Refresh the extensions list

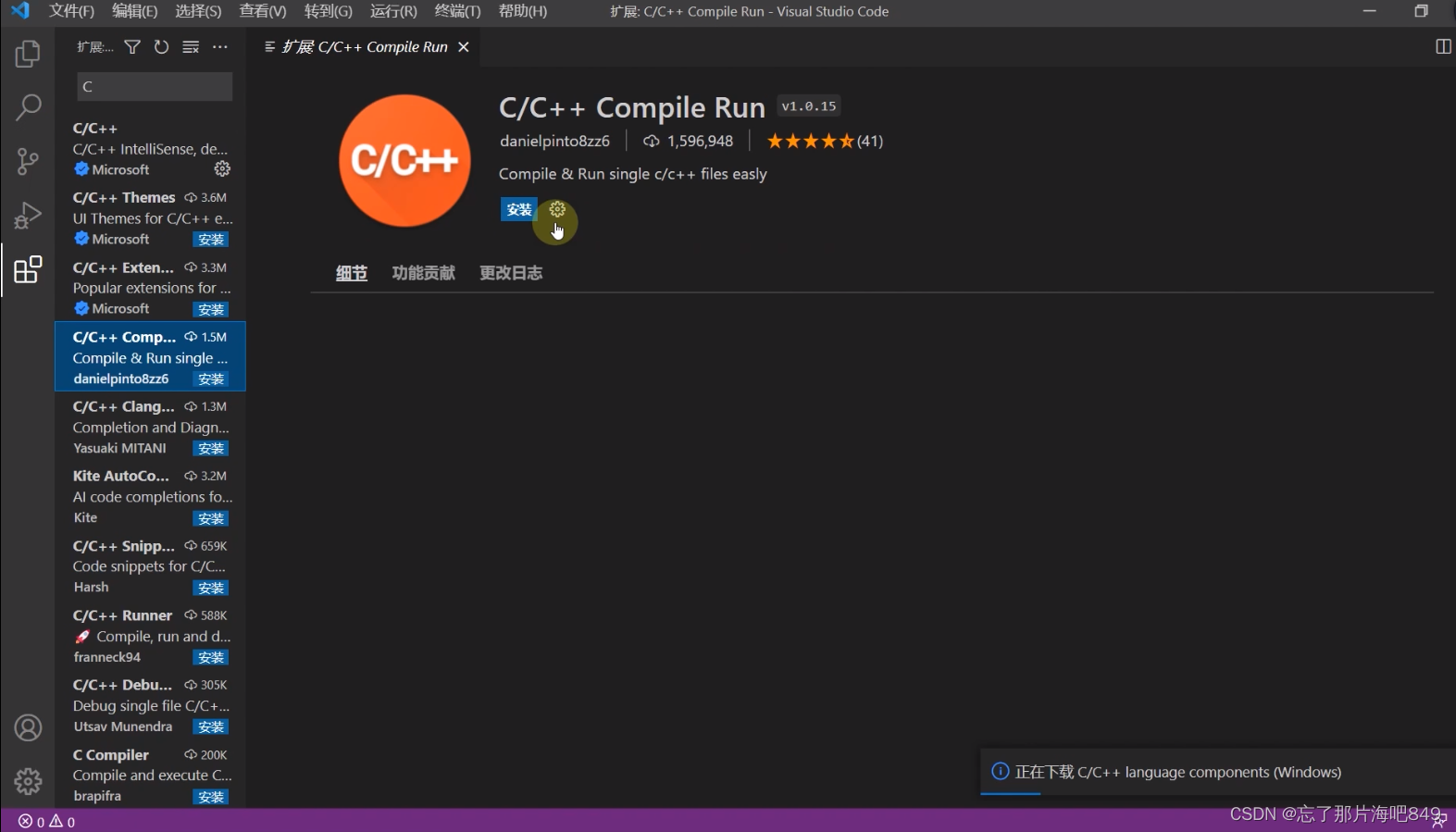[x=161, y=47]
